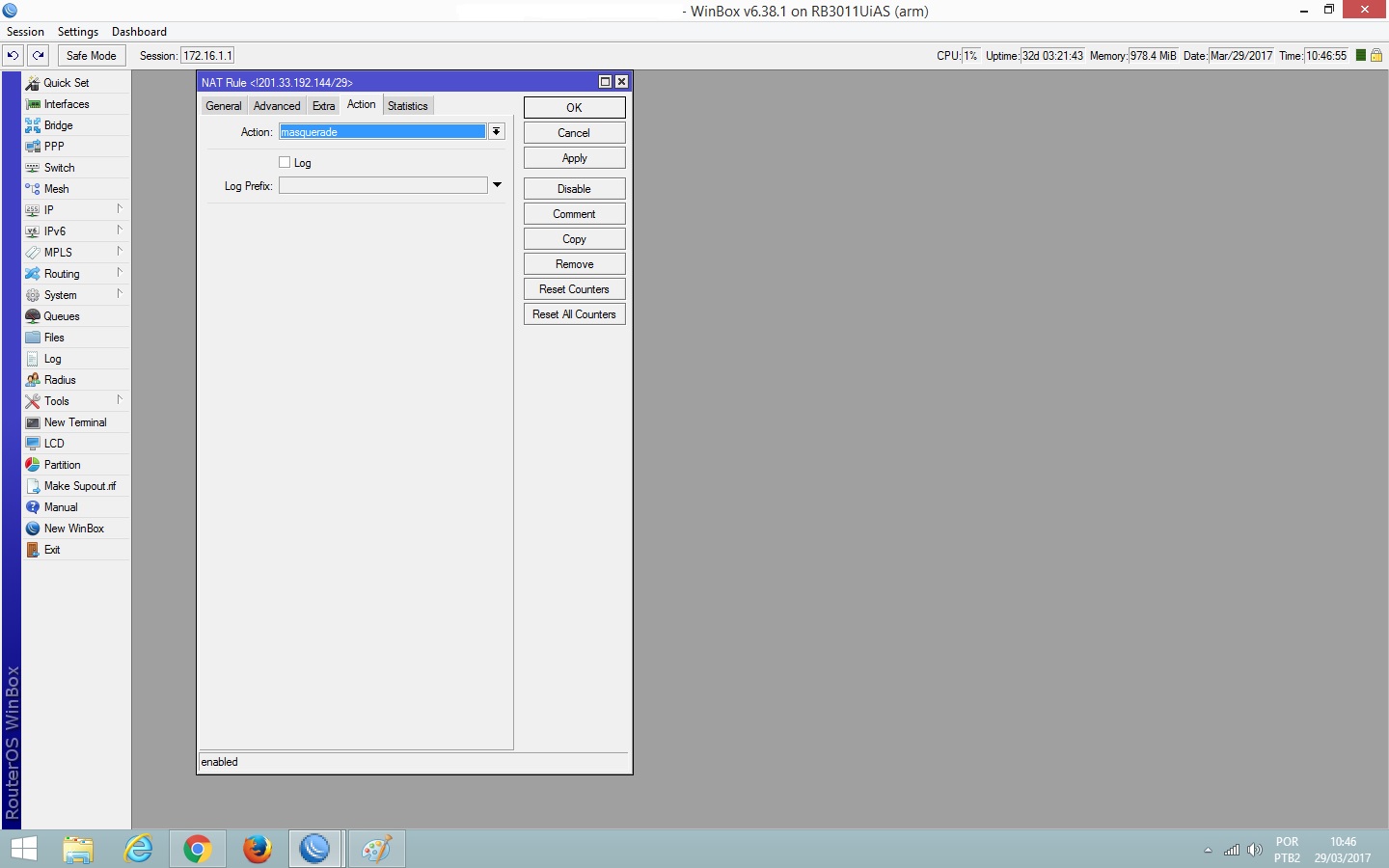Open File Explorer from the taskbar

pyautogui.click(x=78, y=849)
